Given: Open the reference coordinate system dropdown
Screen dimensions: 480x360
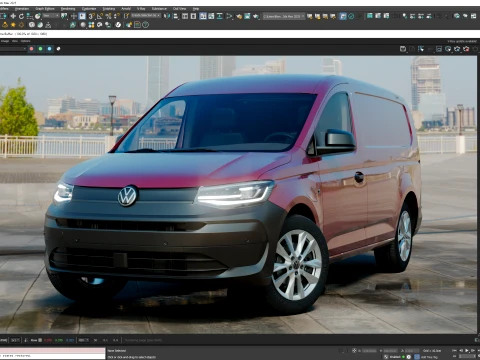Looking at the screenshot, I should click(51, 16).
